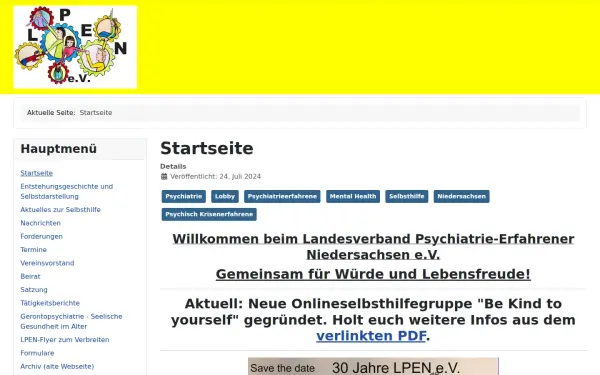Open the Startseite menu link
Viewport: 600px width, 375px height.
(36, 173)
